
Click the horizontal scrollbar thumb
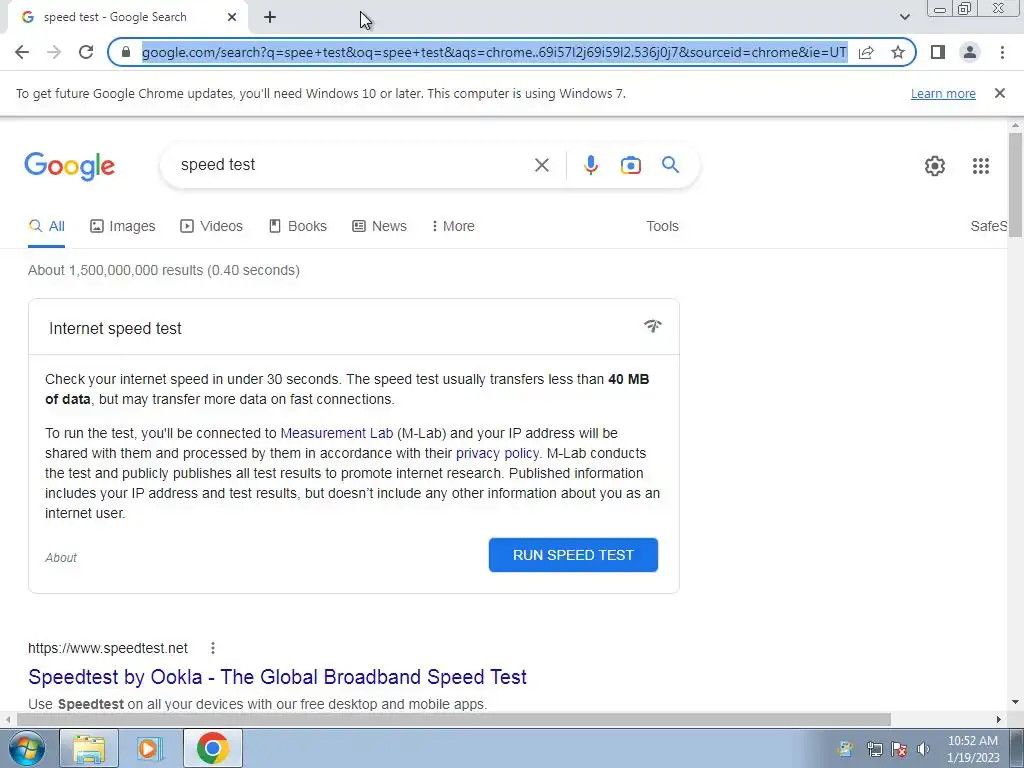tap(454, 720)
